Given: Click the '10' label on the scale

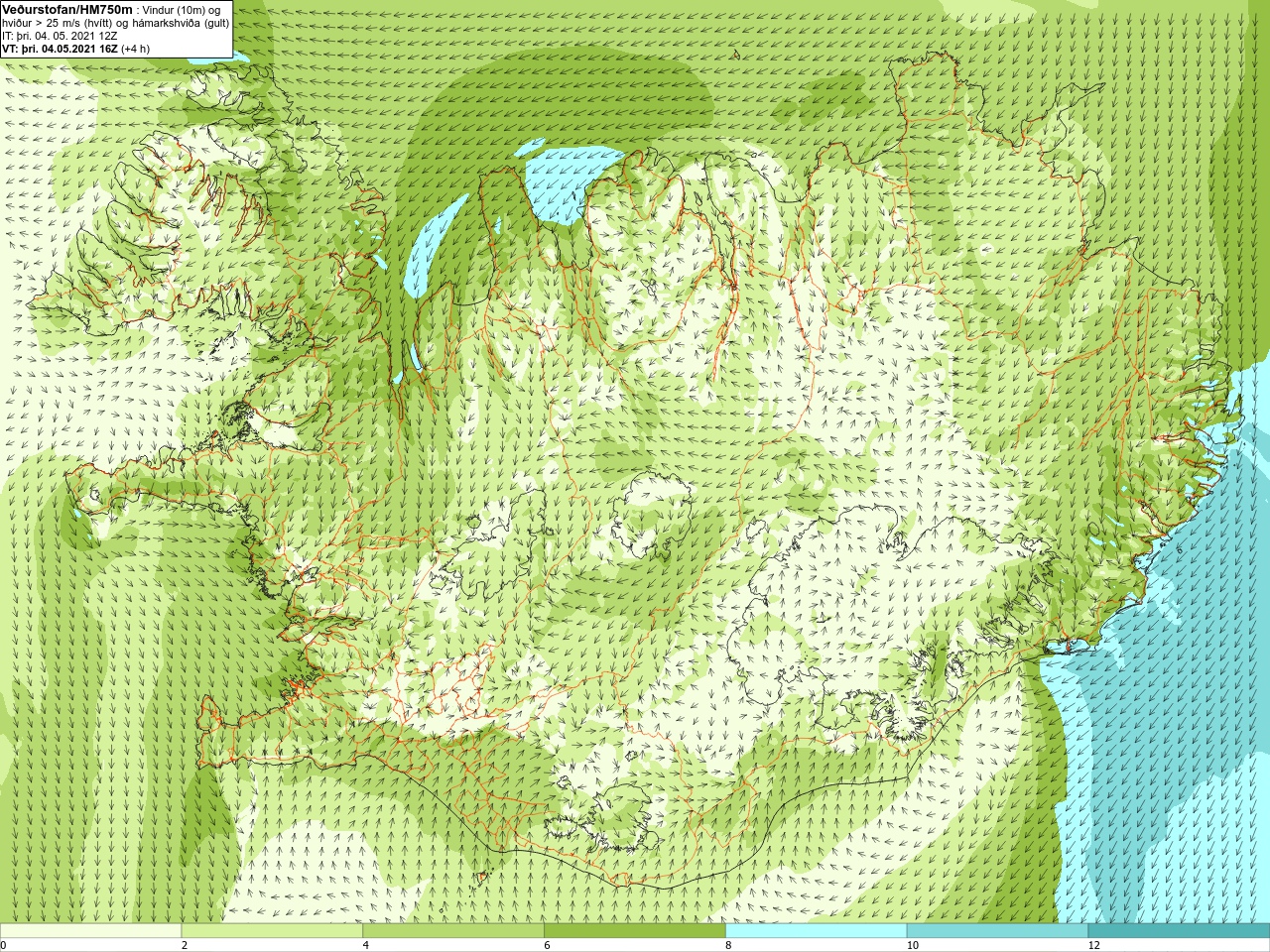Looking at the screenshot, I should coord(912,945).
